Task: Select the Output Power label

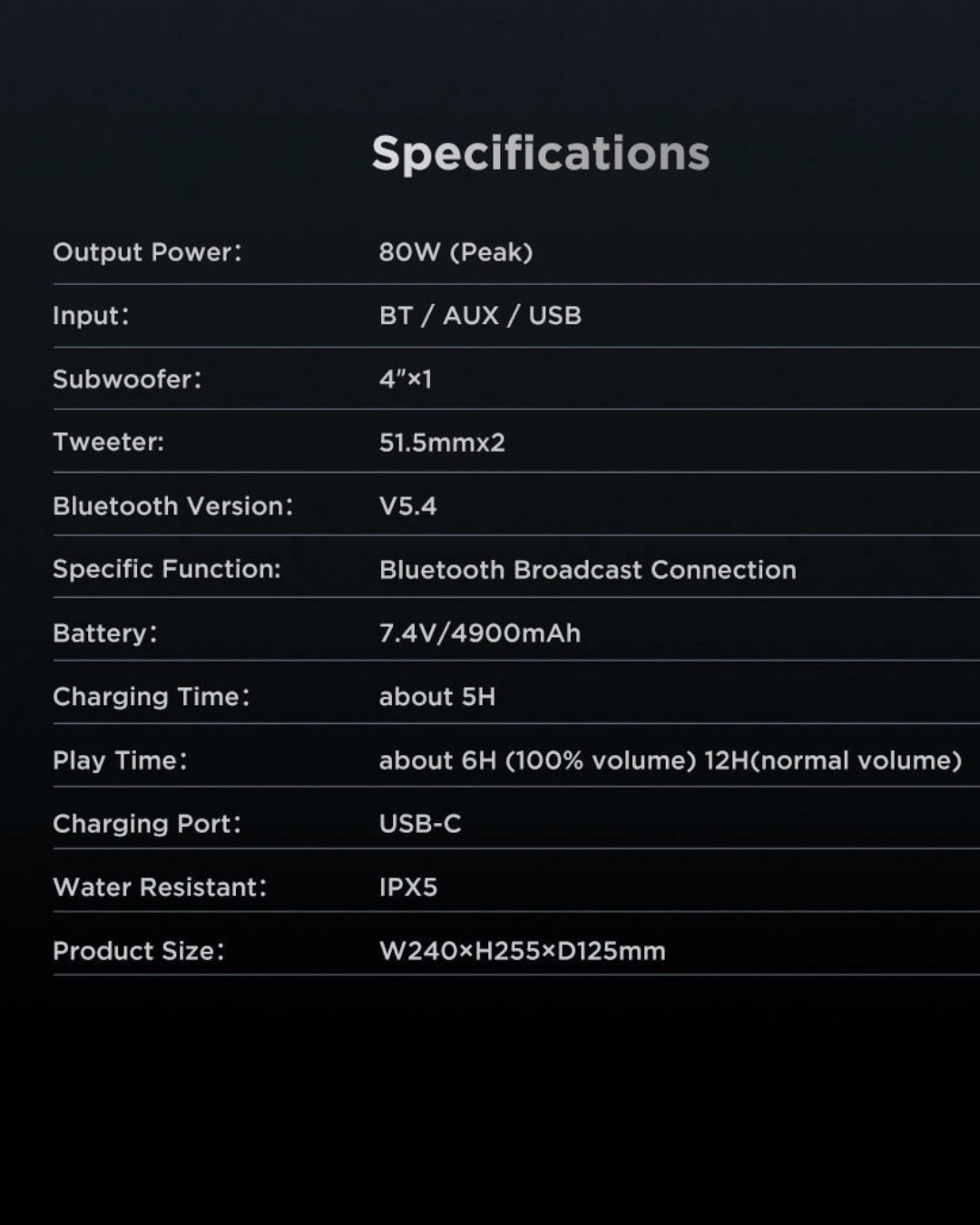Action: pyautogui.click(x=147, y=252)
